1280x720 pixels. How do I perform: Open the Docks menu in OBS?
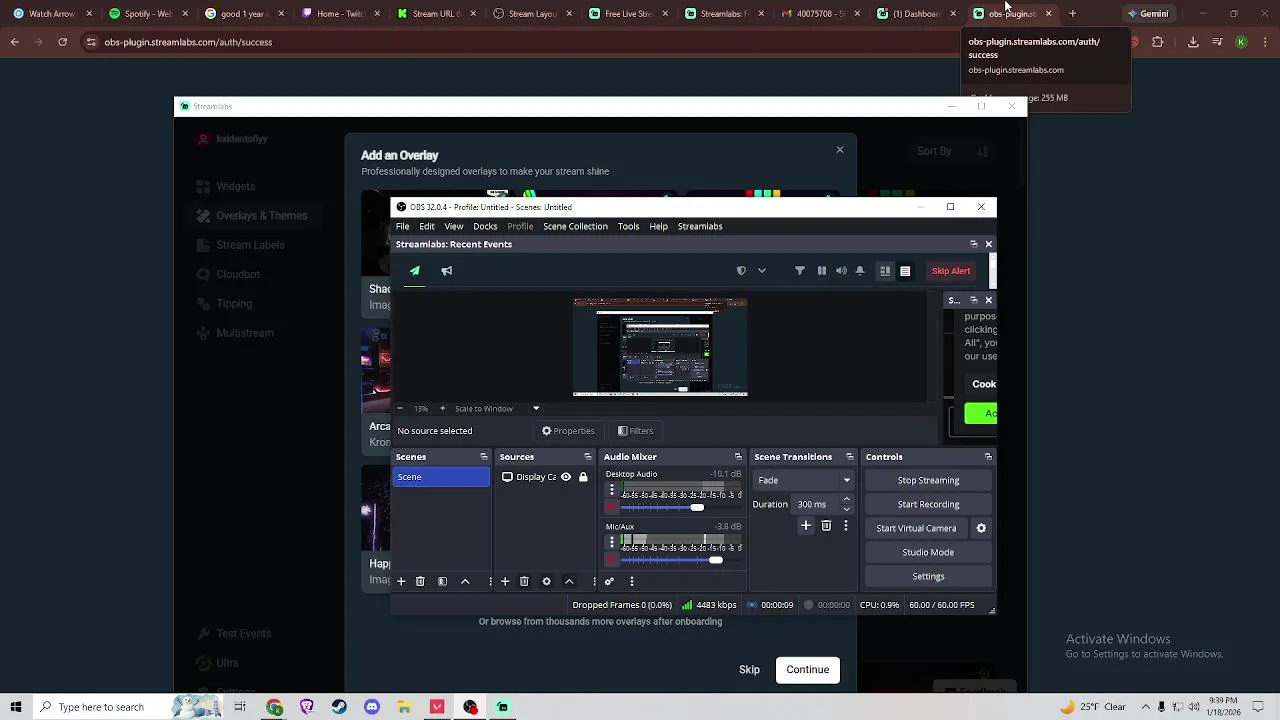[x=485, y=226]
